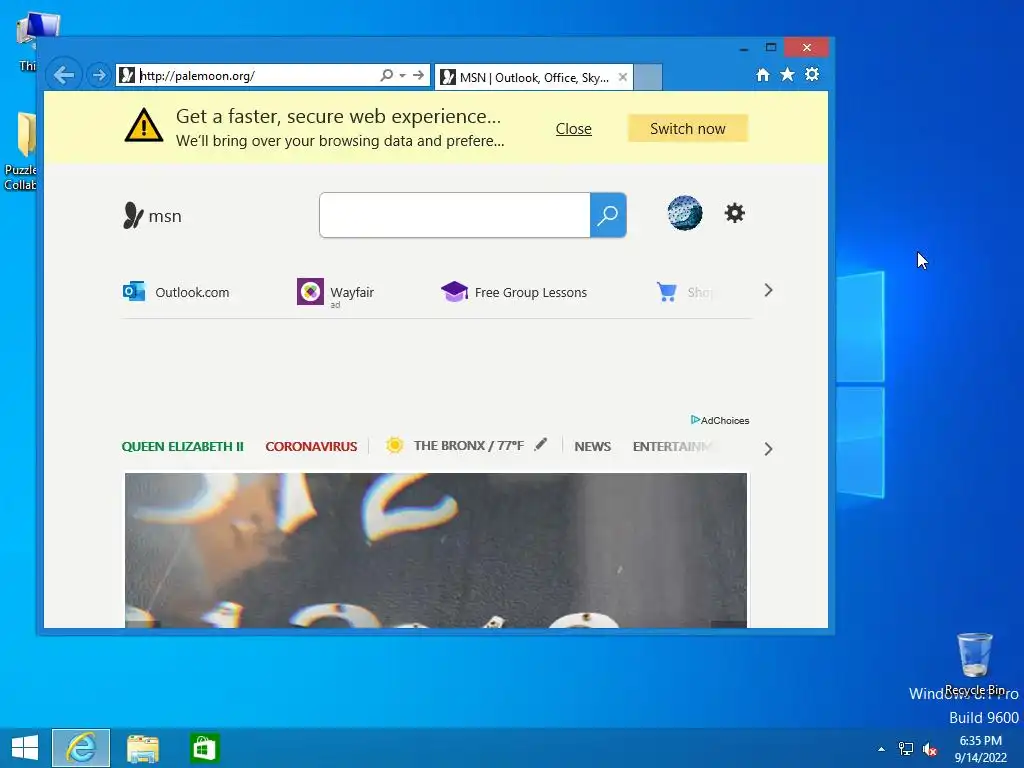Image resolution: width=1024 pixels, height=768 pixels.
Task: Click the shopping cart icon shortcut
Action: tap(667, 292)
